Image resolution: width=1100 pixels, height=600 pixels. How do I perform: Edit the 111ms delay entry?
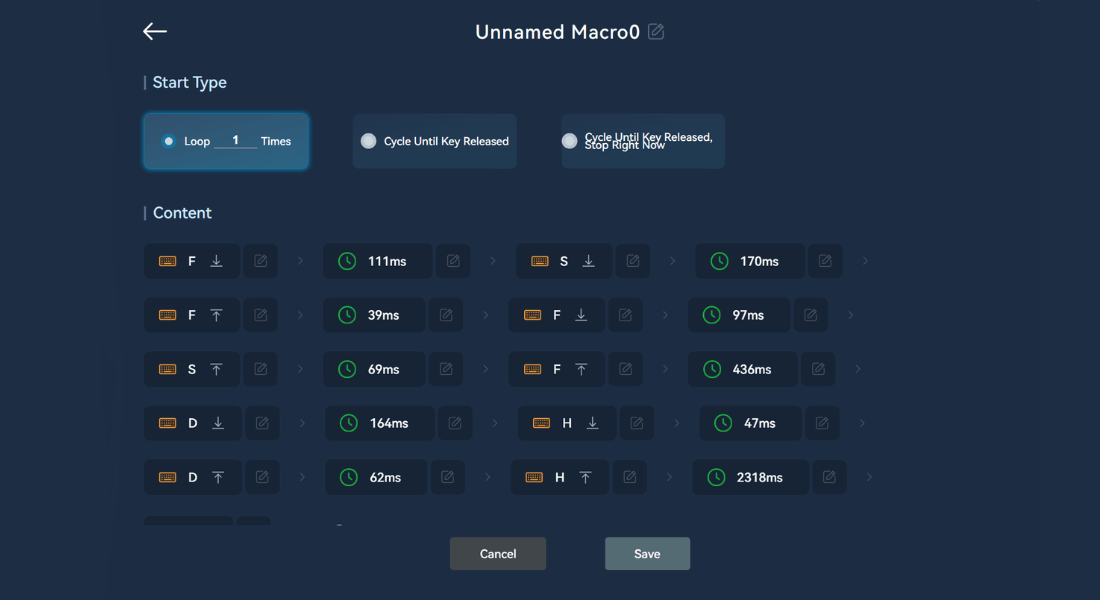click(x=453, y=261)
